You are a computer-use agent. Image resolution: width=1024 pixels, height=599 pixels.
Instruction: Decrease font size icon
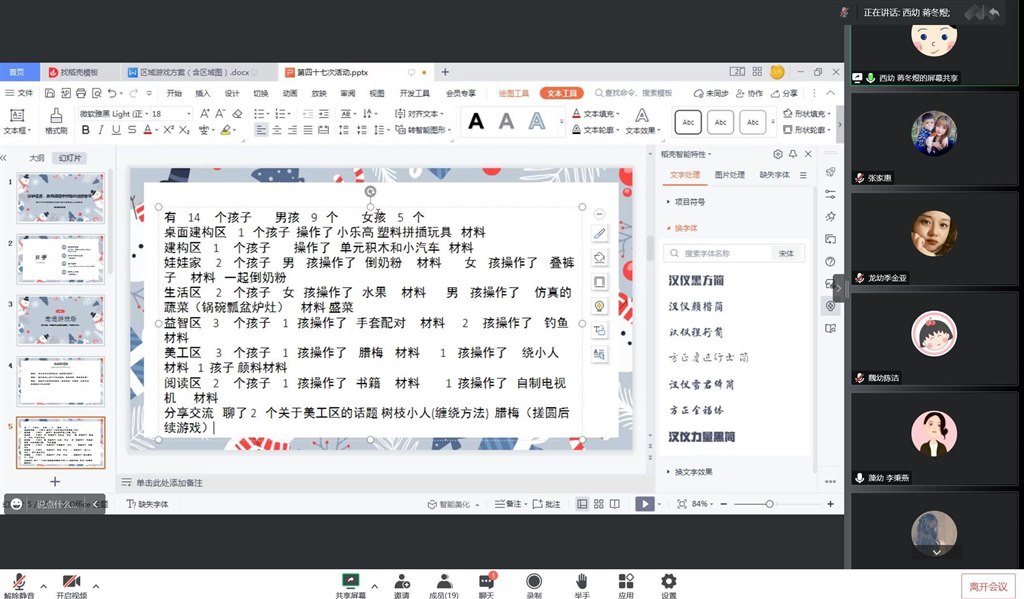point(220,114)
